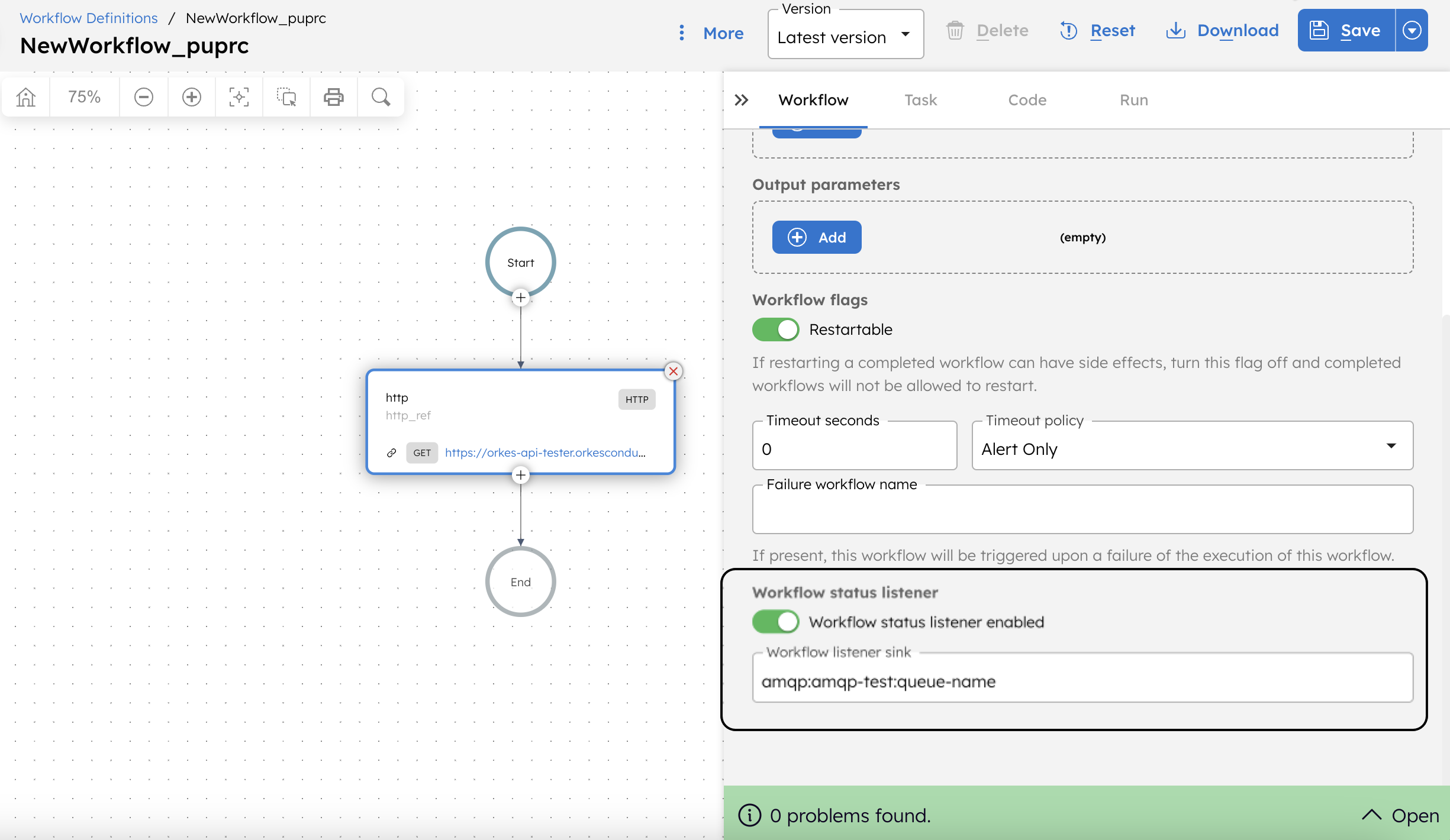Viewport: 1450px width, 840px height.
Task: Open search in the canvas toolbar
Action: (381, 96)
